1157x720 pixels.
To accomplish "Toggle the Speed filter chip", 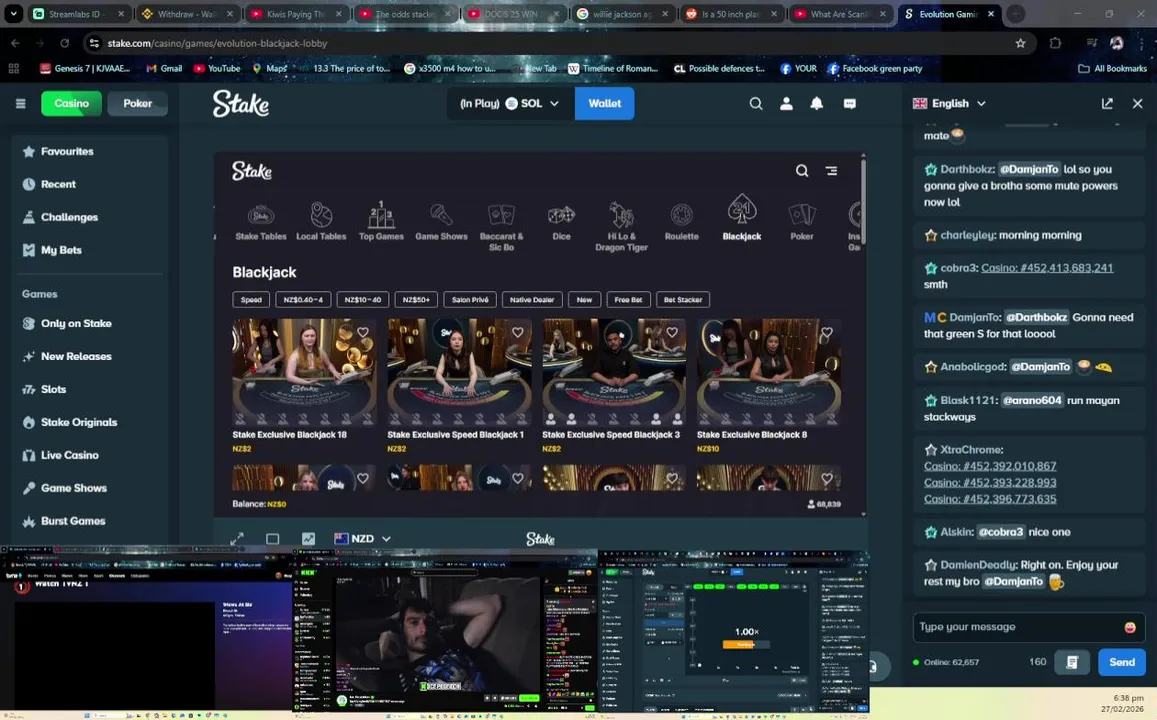I will [251, 300].
